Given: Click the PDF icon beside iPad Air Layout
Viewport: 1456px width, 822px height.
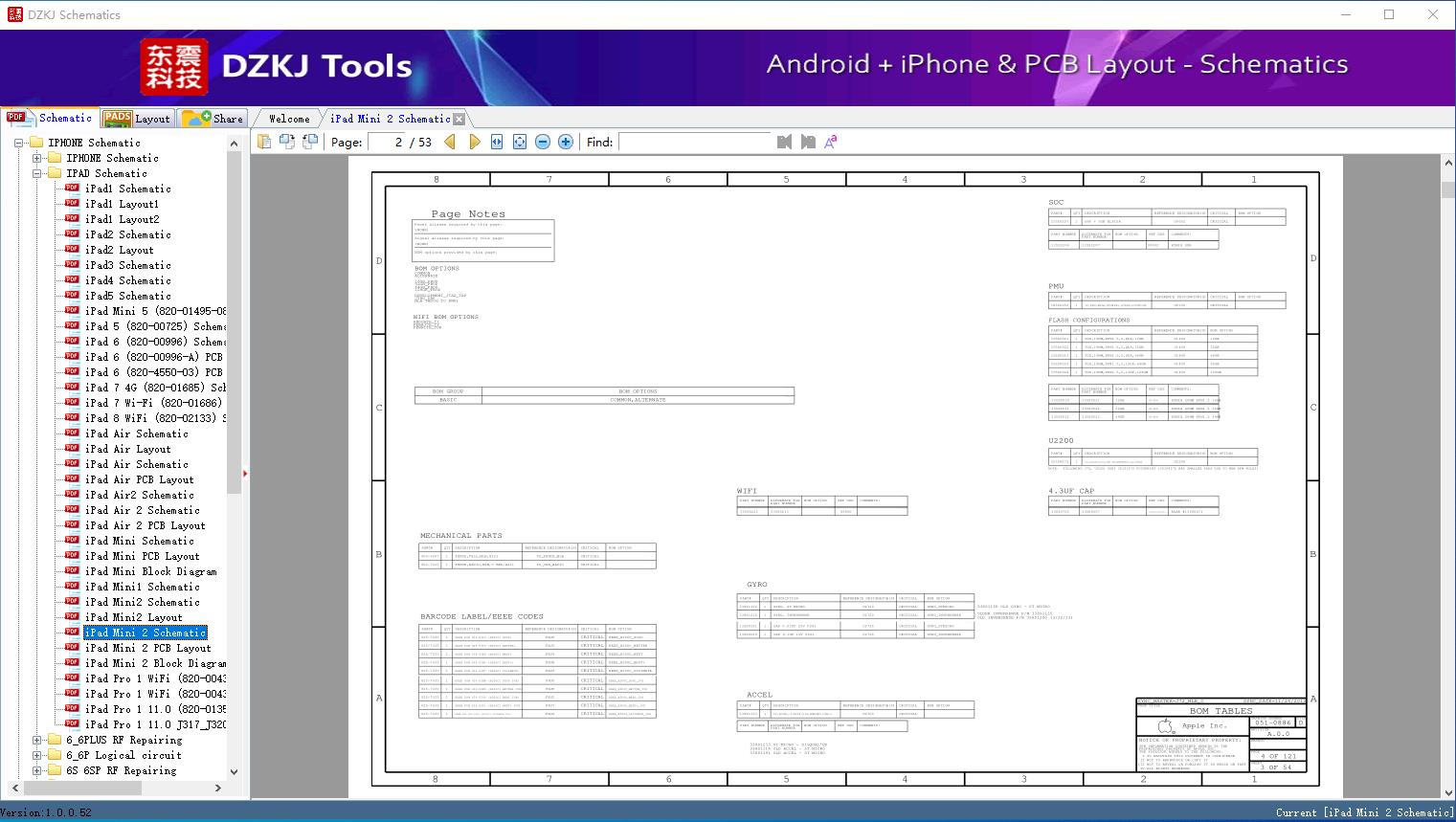Looking at the screenshot, I should coord(73,449).
